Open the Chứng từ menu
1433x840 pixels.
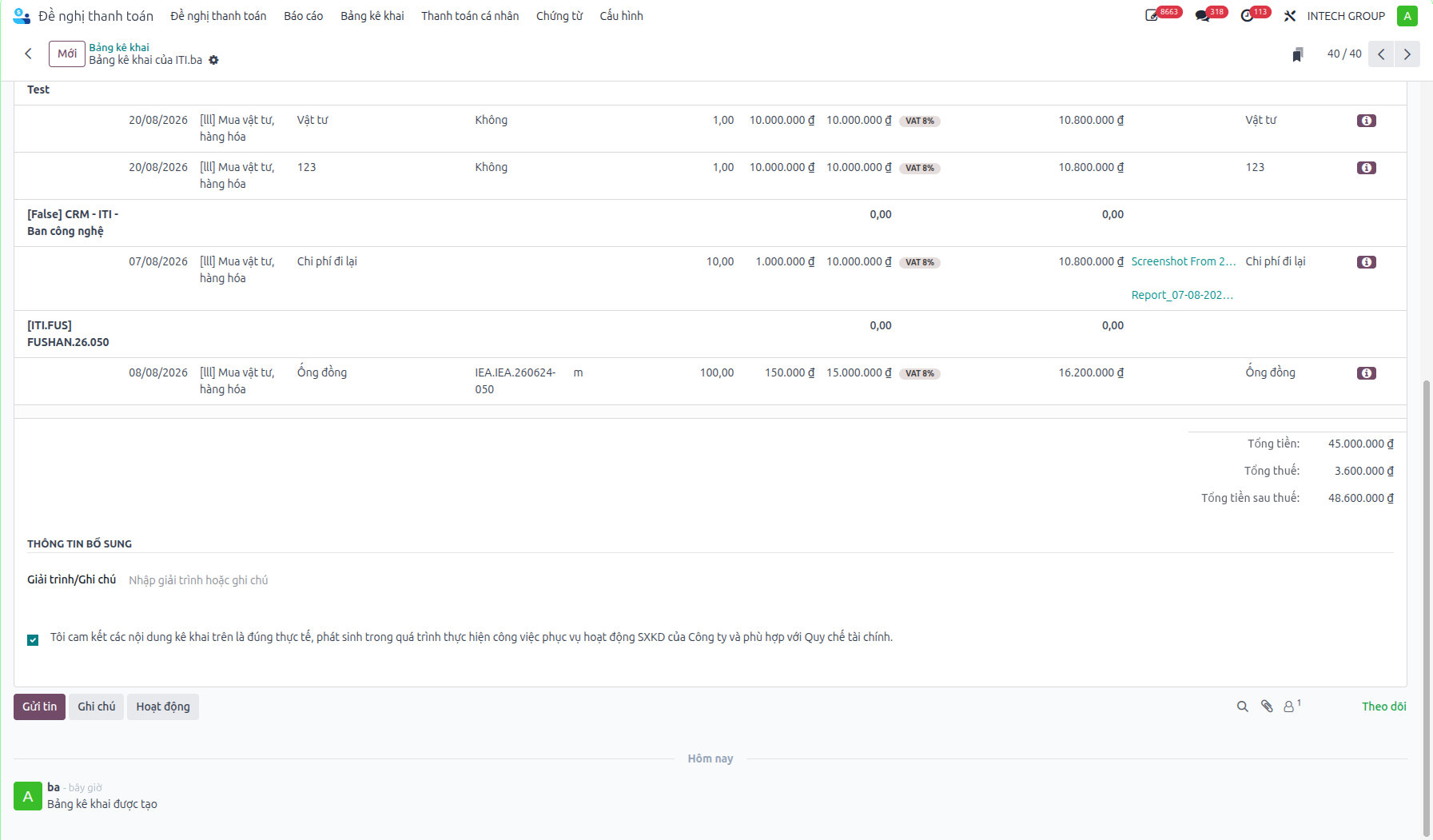pyautogui.click(x=559, y=16)
